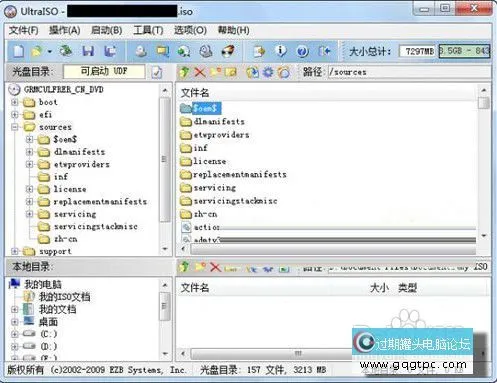
Task: Select the (D:) drive in local tree
Action: (49, 347)
